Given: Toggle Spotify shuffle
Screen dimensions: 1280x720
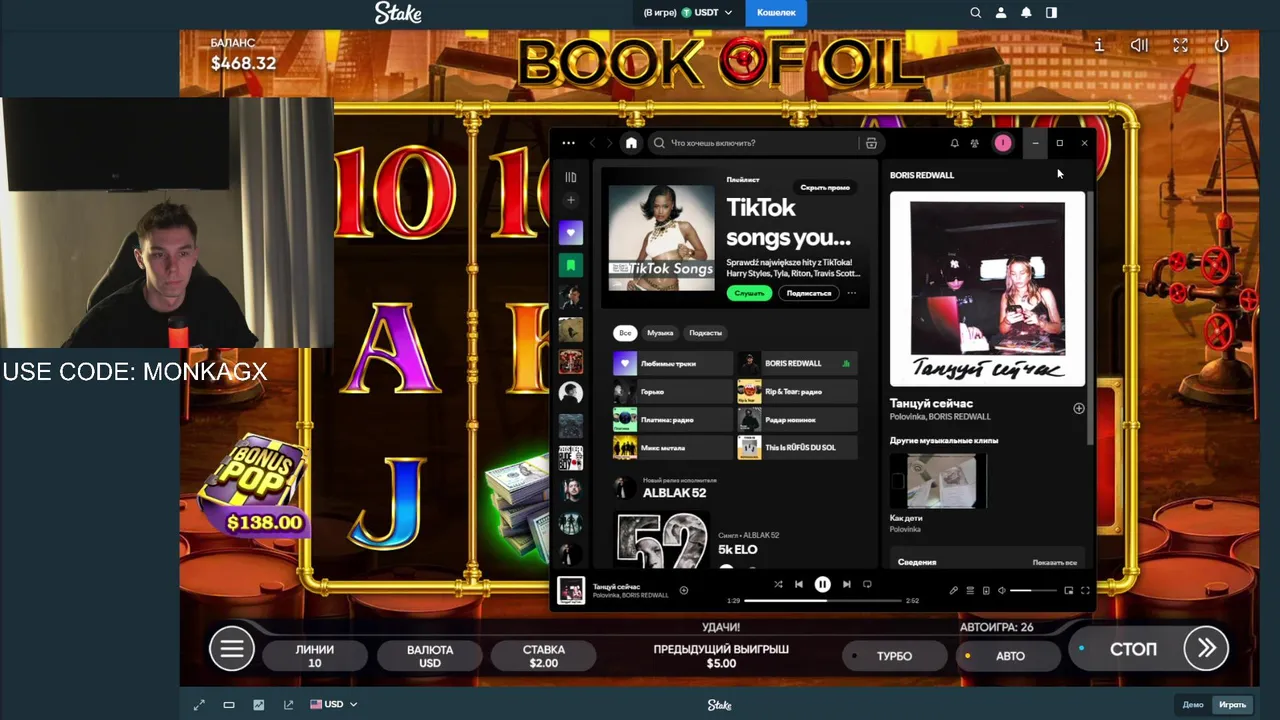Looking at the screenshot, I should click(778, 584).
